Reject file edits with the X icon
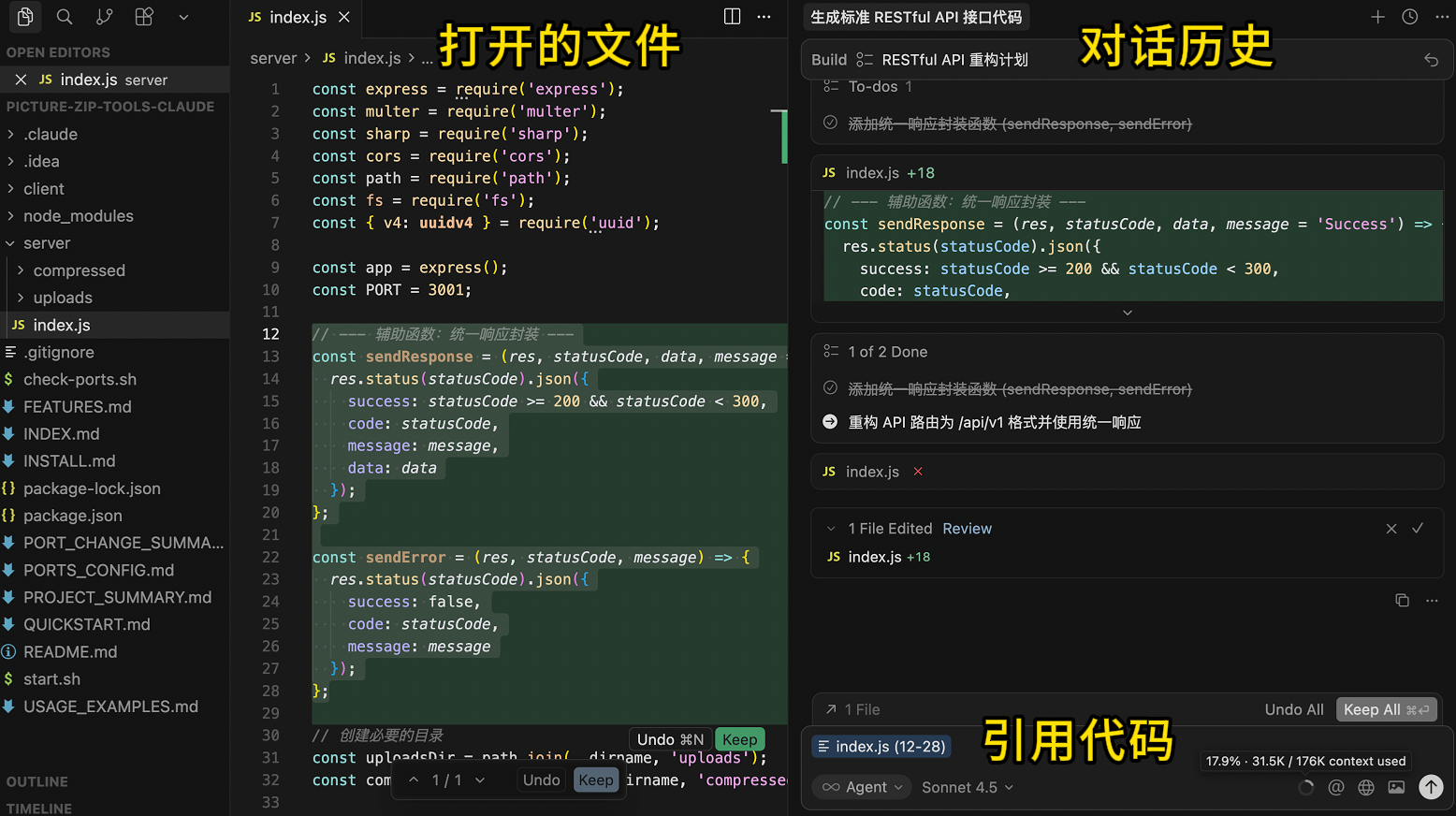 (1391, 529)
